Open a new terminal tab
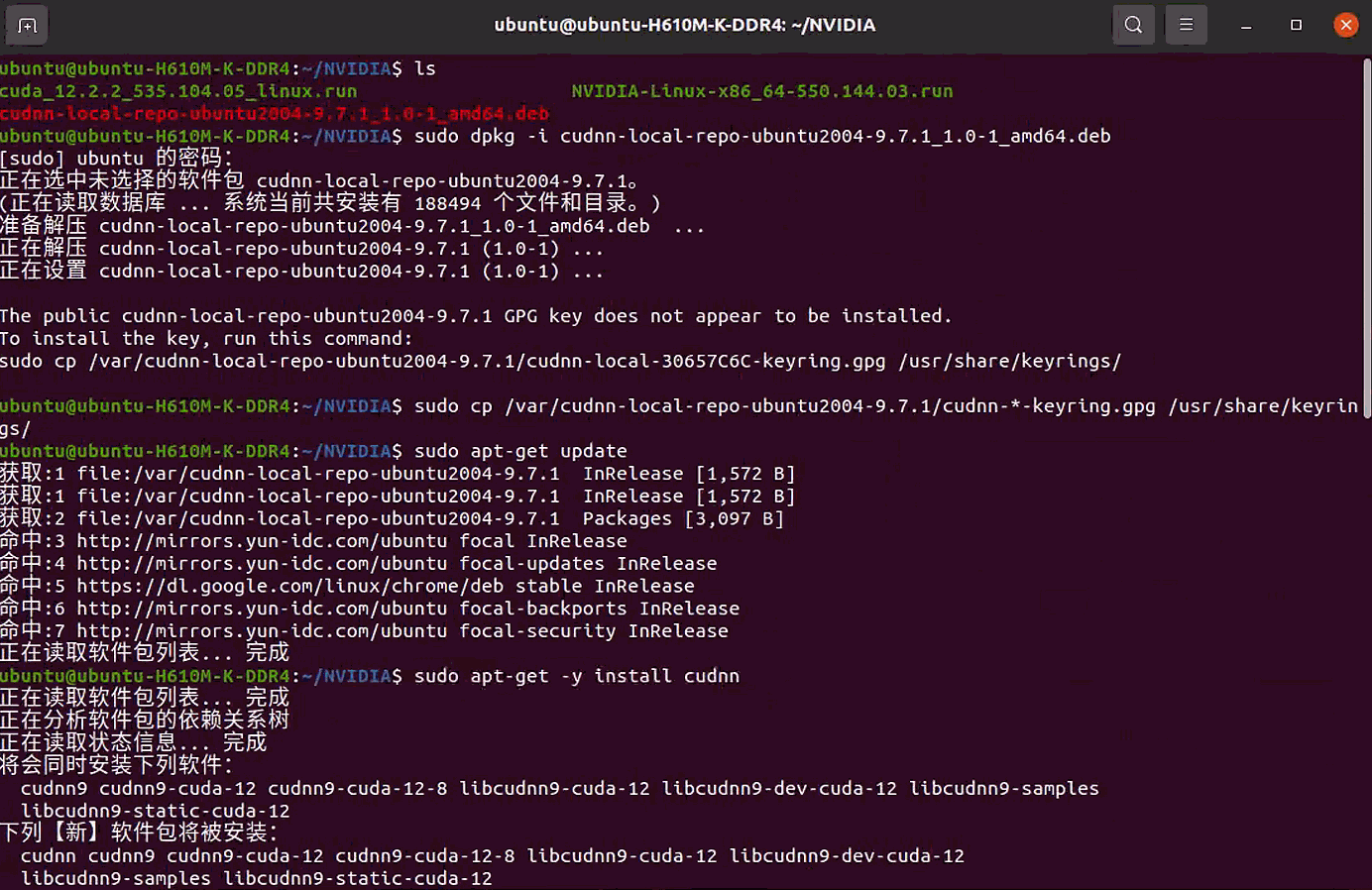Screen dimensions: 1372x890 [x=27, y=25]
